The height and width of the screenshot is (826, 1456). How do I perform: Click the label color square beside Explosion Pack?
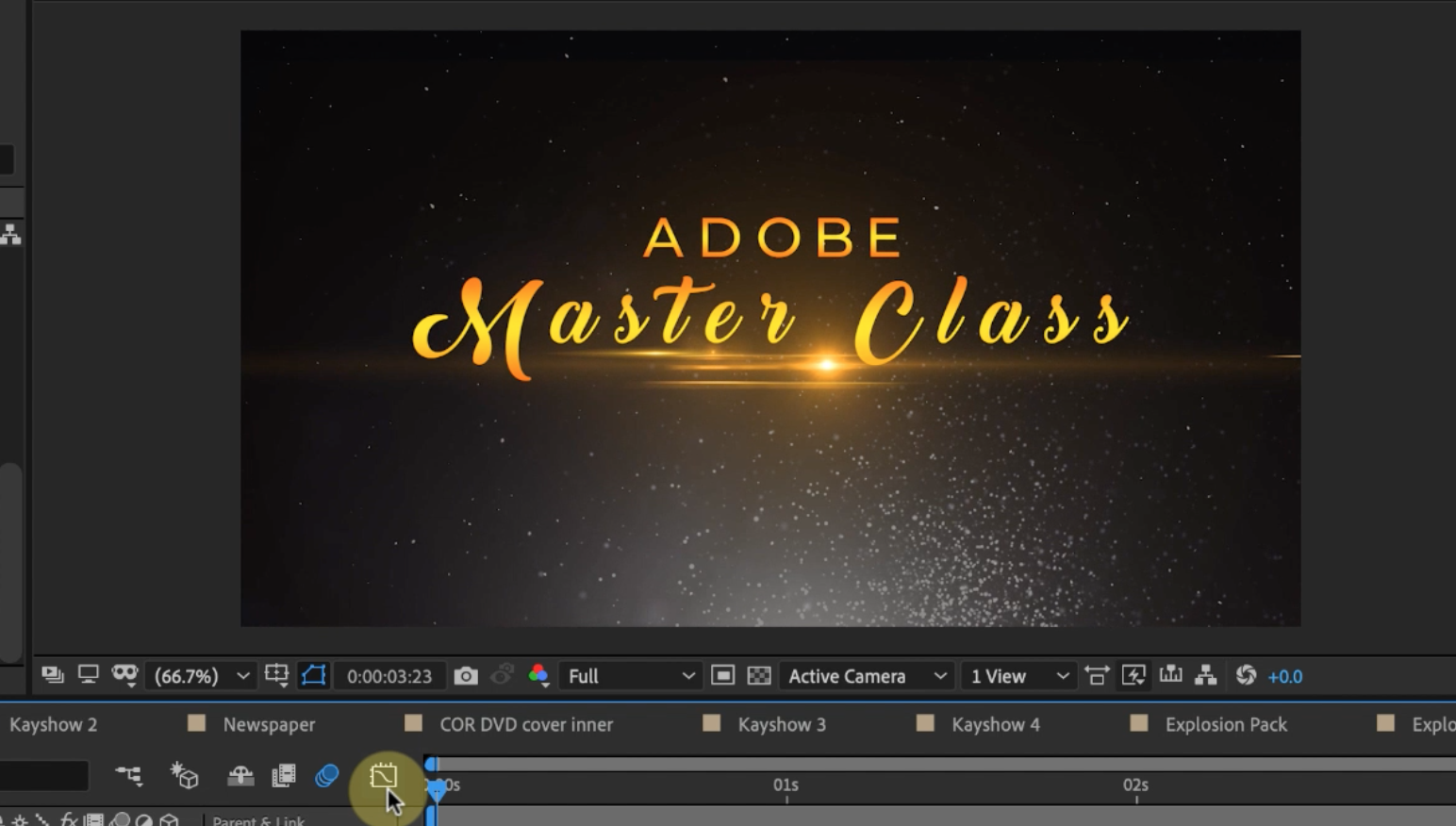click(1139, 723)
